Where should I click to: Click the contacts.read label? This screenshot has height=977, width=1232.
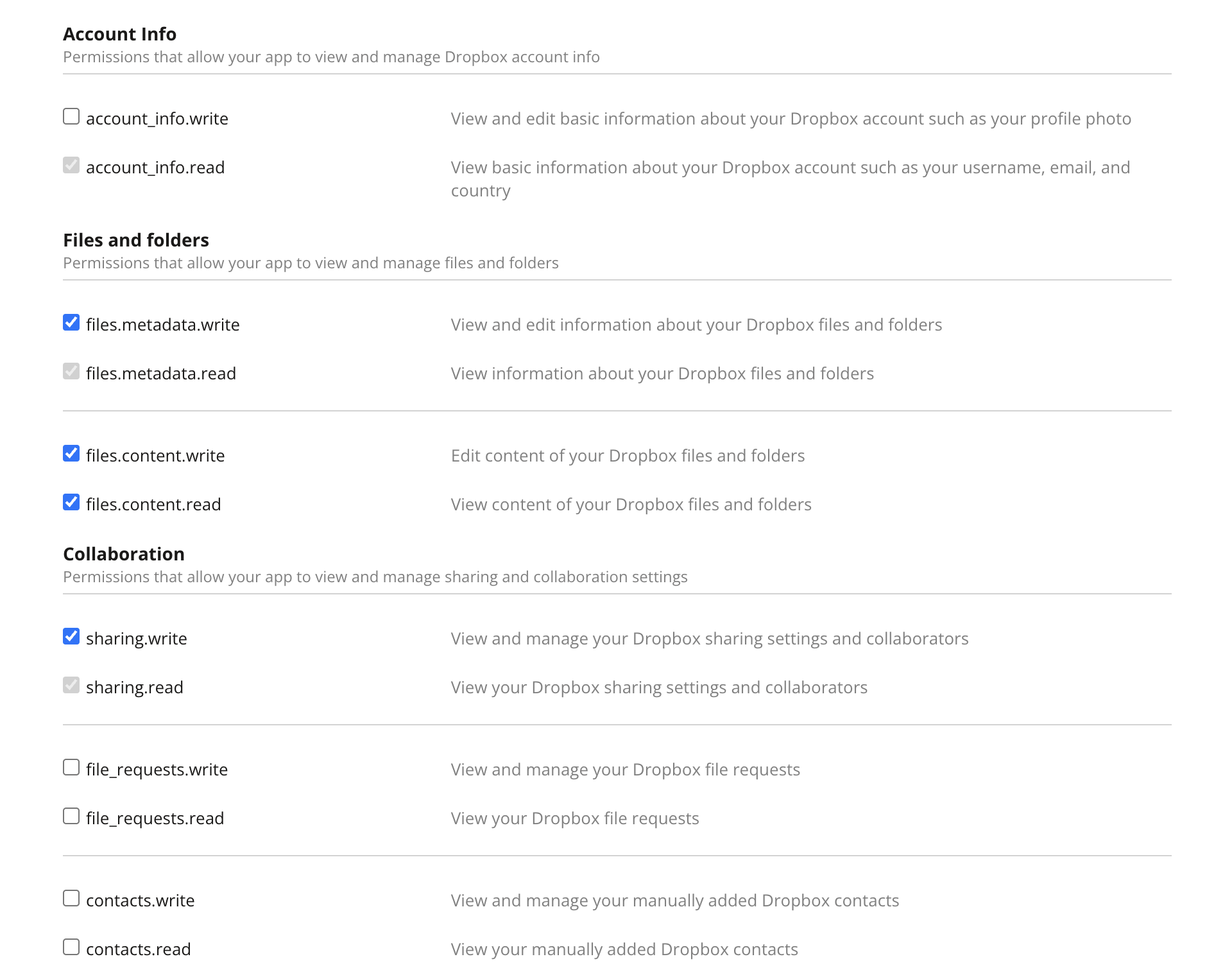click(139, 949)
